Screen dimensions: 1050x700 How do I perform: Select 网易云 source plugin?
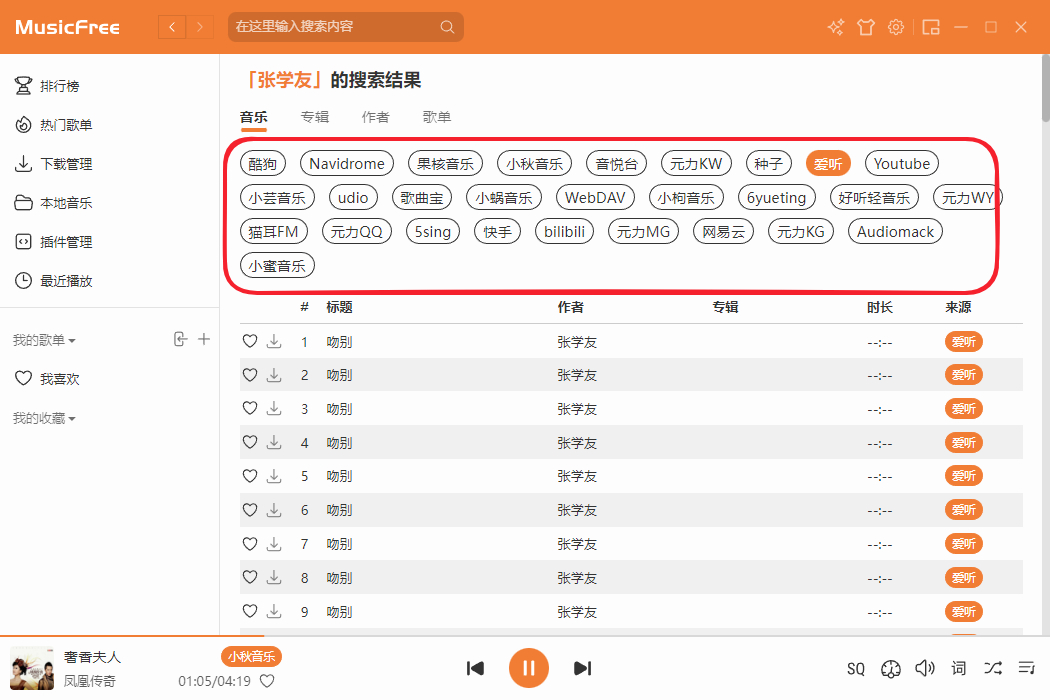coord(724,232)
